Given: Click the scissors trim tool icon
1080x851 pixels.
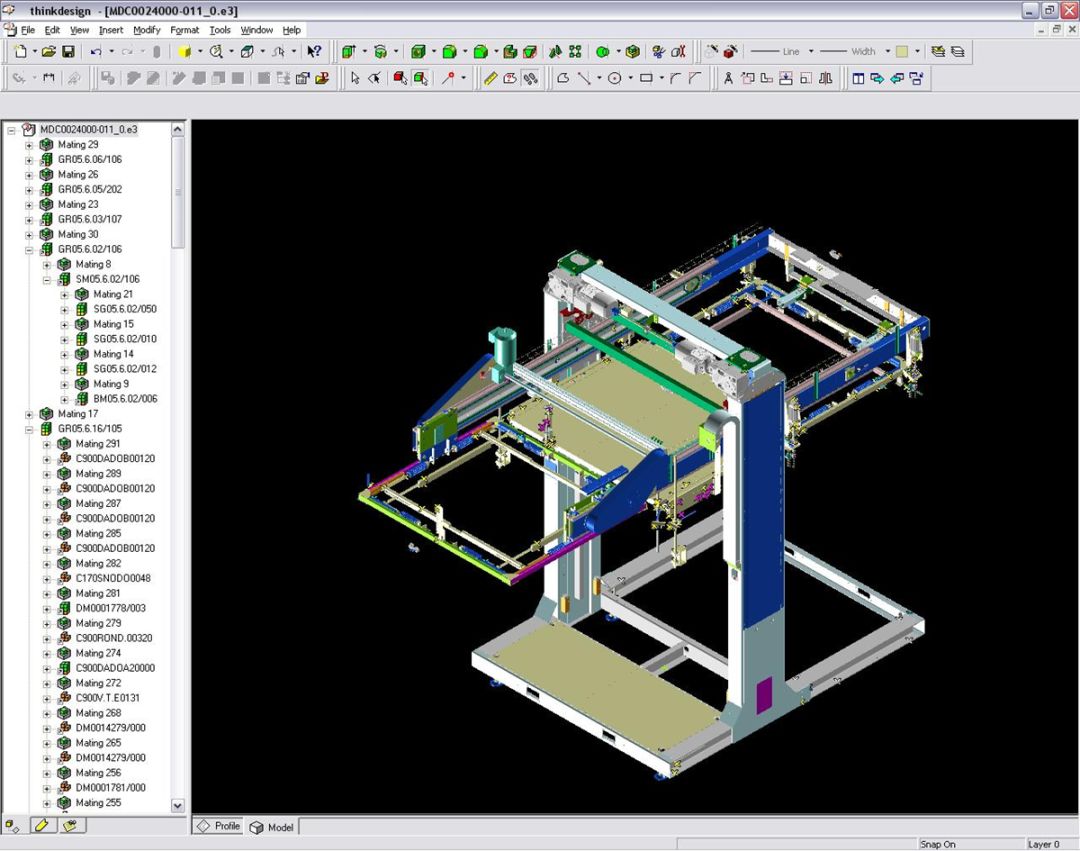Looking at the screenshot, I should click(658, 52).
